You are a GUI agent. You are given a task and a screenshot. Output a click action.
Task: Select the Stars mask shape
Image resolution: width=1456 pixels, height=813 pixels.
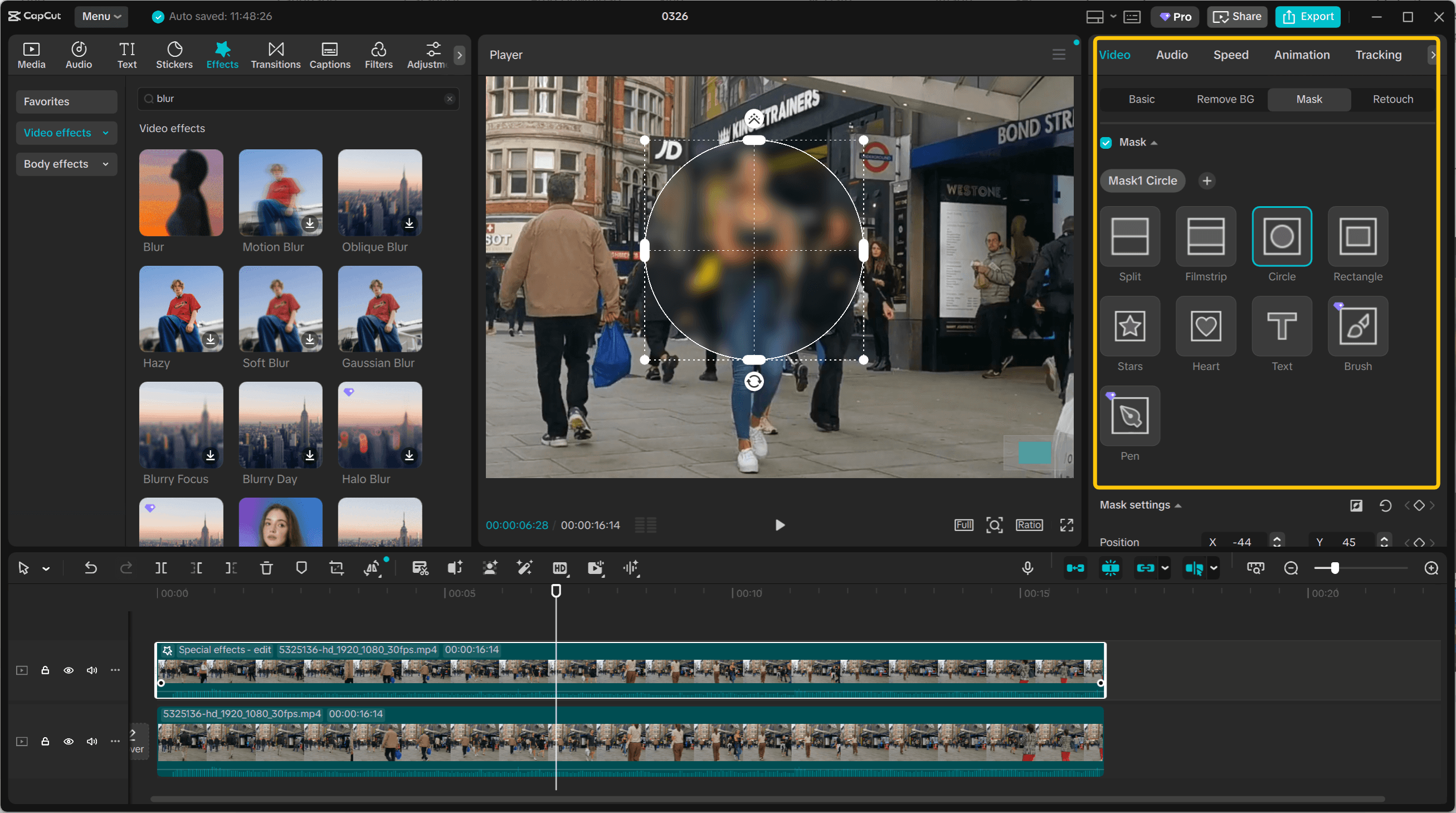(1129, 326)
